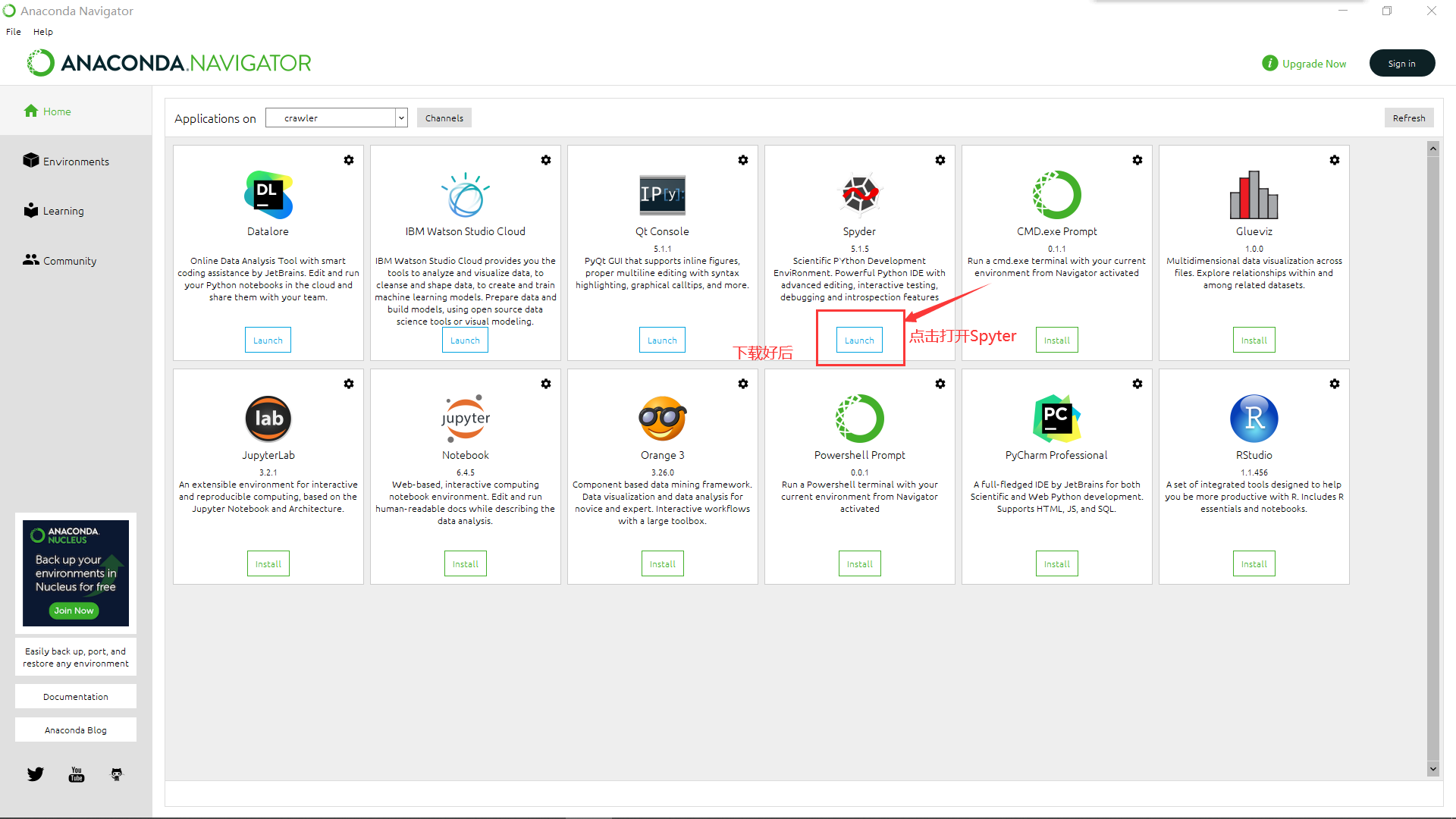Open the YouTube icon link
Viewport: 1456px width, 819px height.
pos(77,774)
